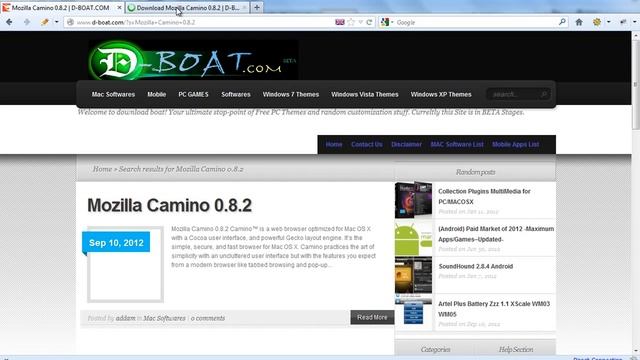Open the Mobile Apps List link
The width and height of the screenshot is (640, 360).
pyautogui.click(x=516, y=144)
